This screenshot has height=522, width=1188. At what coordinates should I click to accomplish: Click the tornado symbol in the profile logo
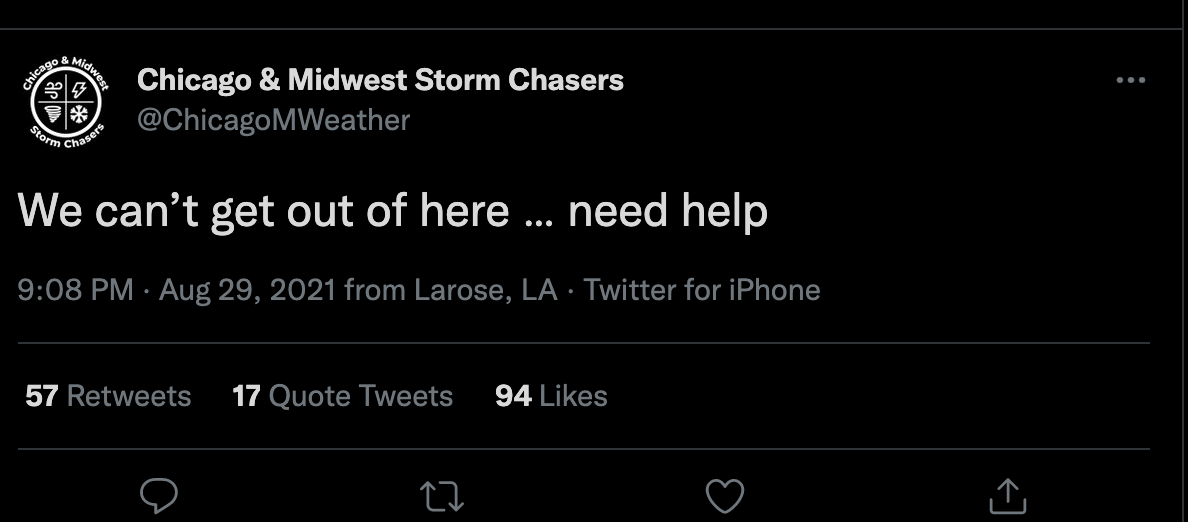[55, 114]
